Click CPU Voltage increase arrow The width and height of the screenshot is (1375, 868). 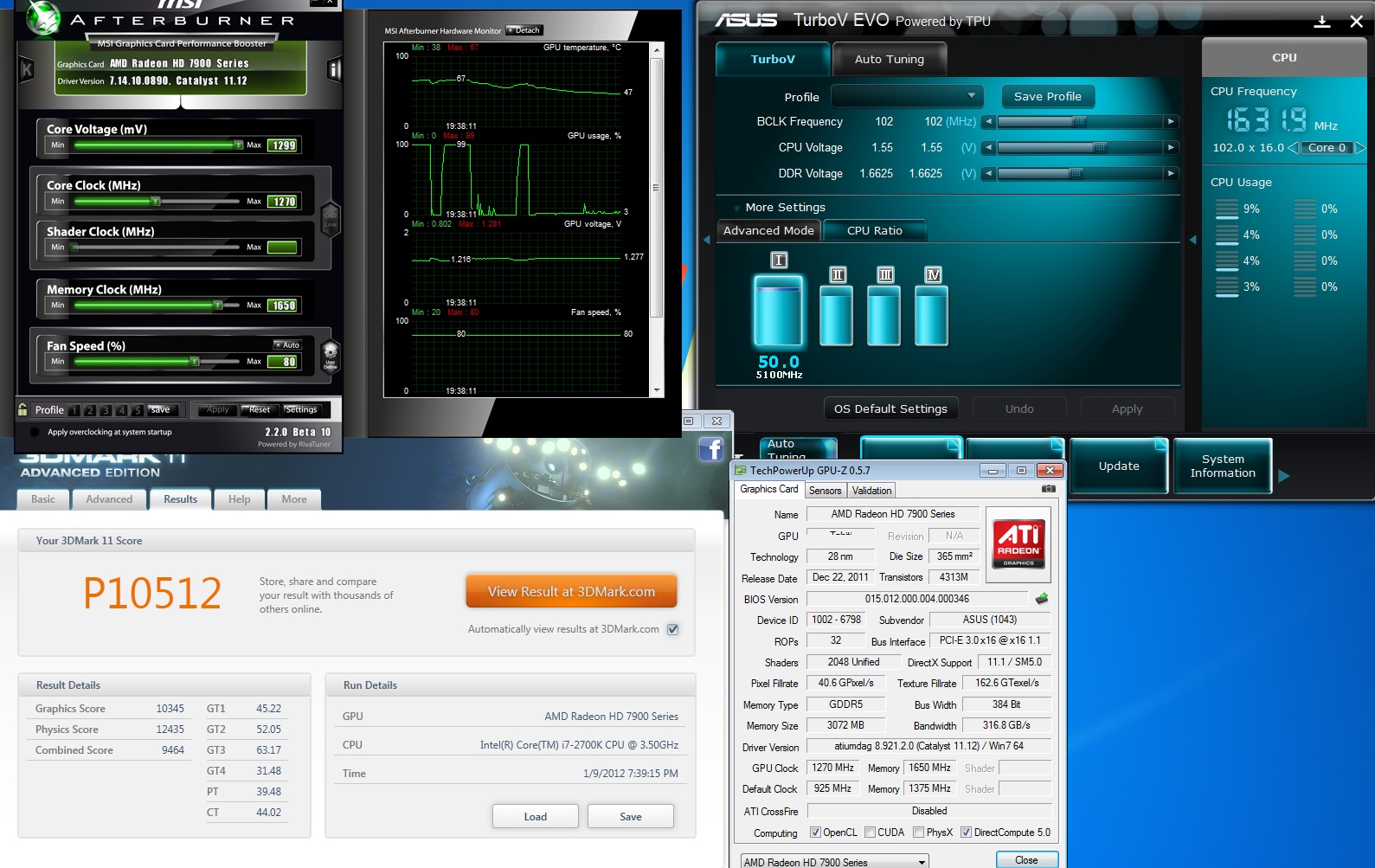(x=1171, y=148)
